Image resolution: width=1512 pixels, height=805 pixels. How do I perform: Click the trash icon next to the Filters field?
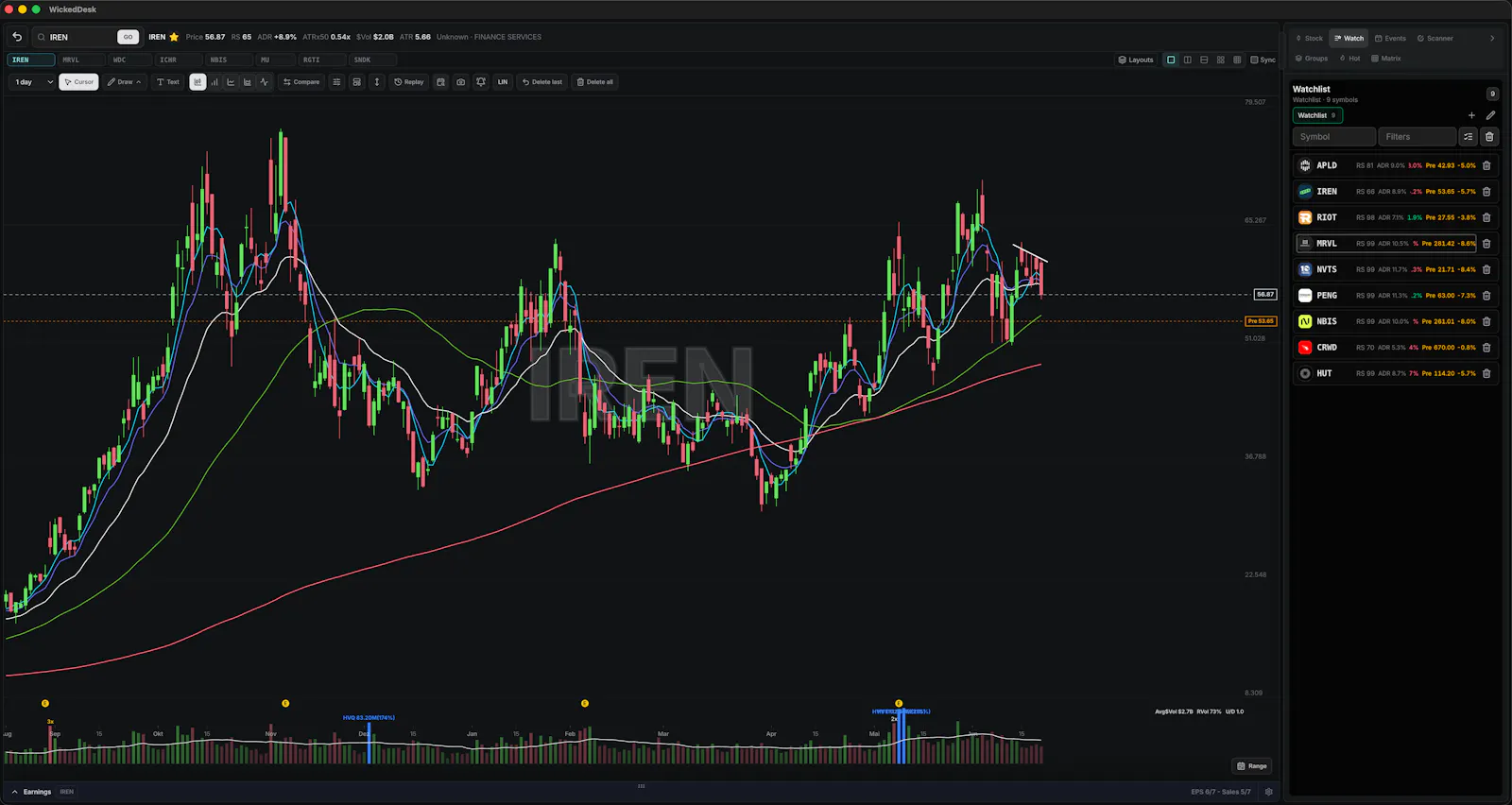click(x=1489, y=137)
